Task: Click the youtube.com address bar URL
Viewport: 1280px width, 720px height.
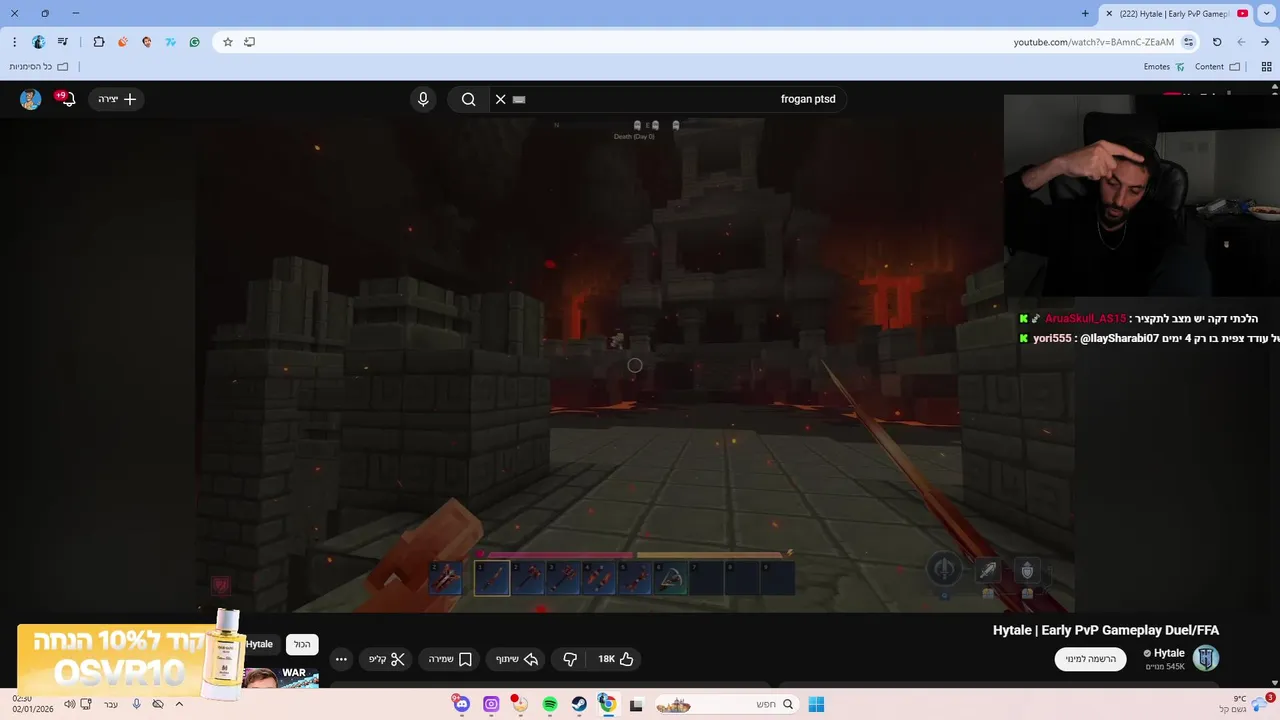Action: [x=1093, y=42]
